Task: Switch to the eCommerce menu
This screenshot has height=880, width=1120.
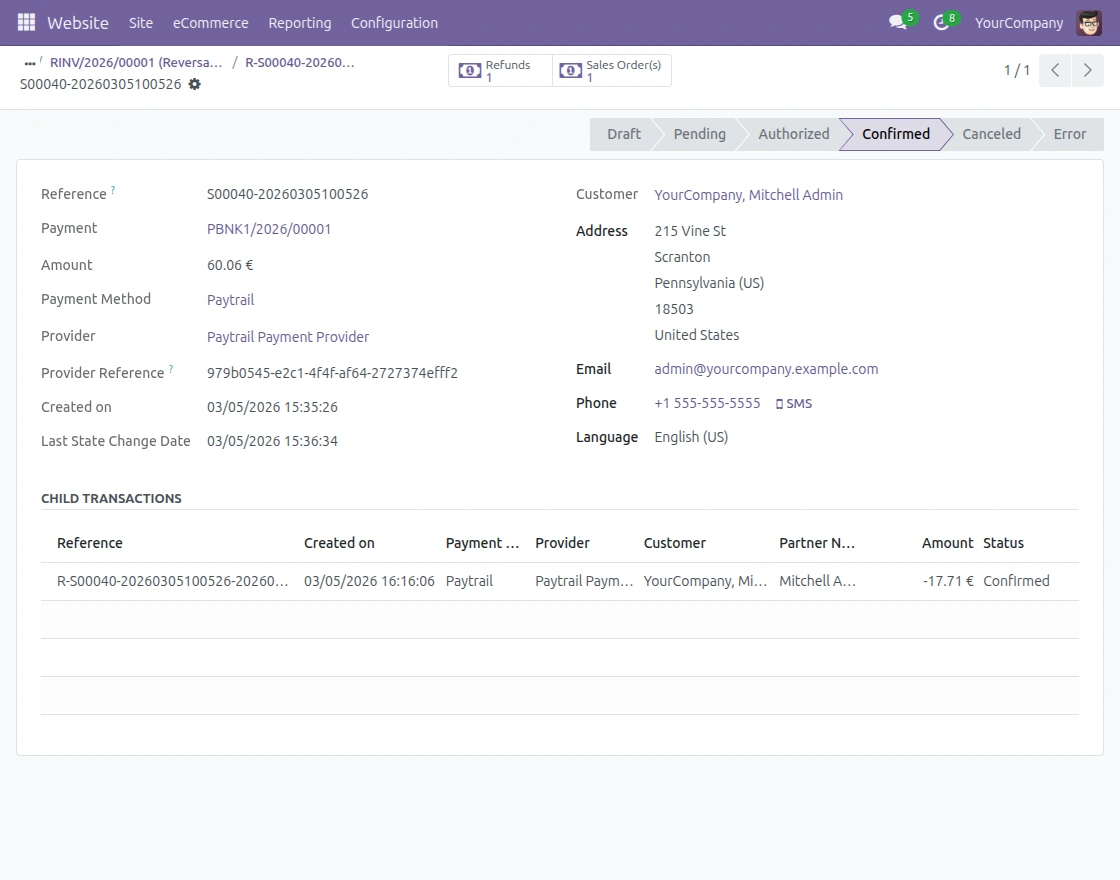Action: 210,22
